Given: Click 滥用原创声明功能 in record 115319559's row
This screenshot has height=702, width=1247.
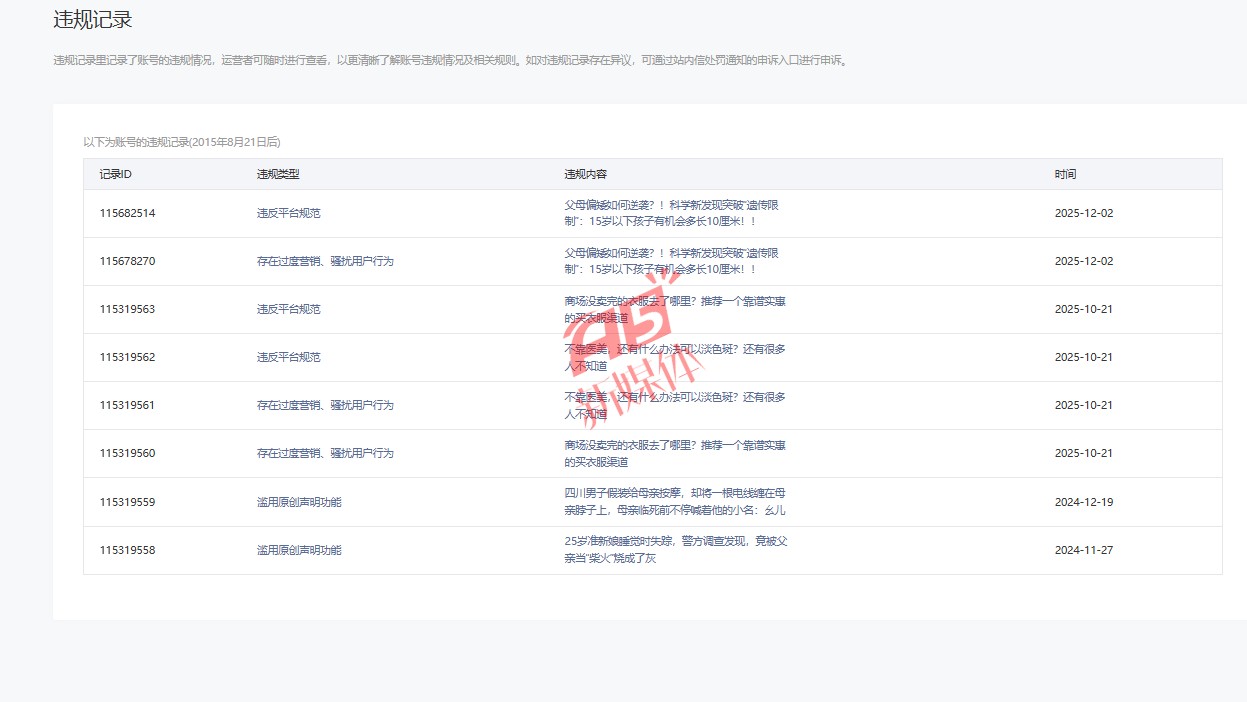Looking at the screenshot, I should 299,502.
